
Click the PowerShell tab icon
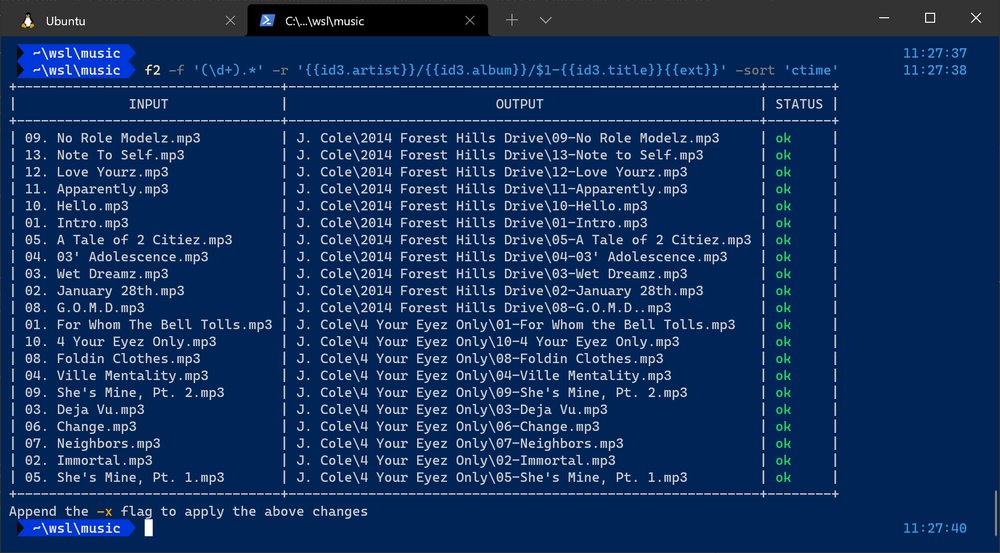(267, 21)
